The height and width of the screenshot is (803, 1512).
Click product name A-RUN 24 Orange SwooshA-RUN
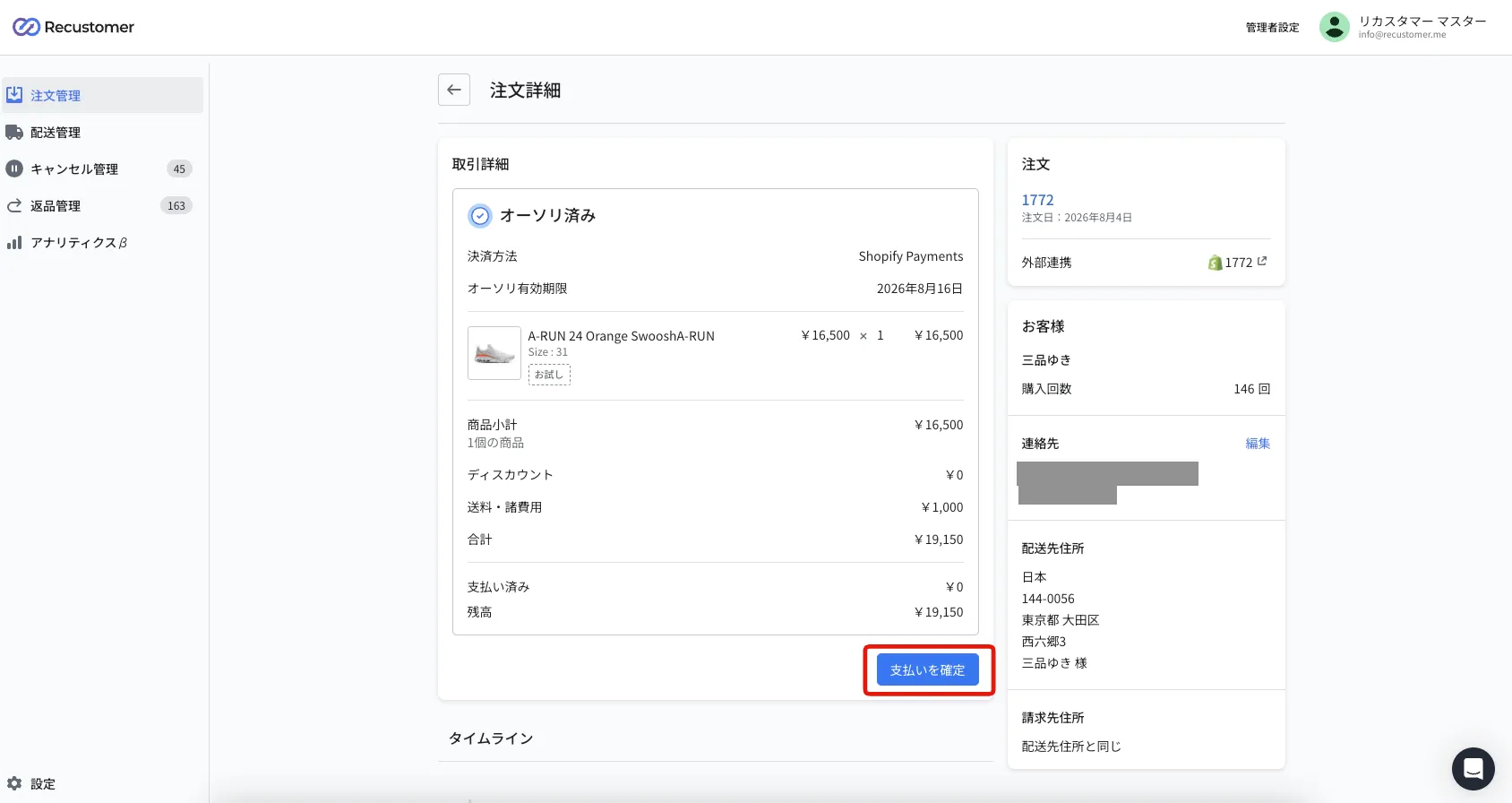(622, 336)
